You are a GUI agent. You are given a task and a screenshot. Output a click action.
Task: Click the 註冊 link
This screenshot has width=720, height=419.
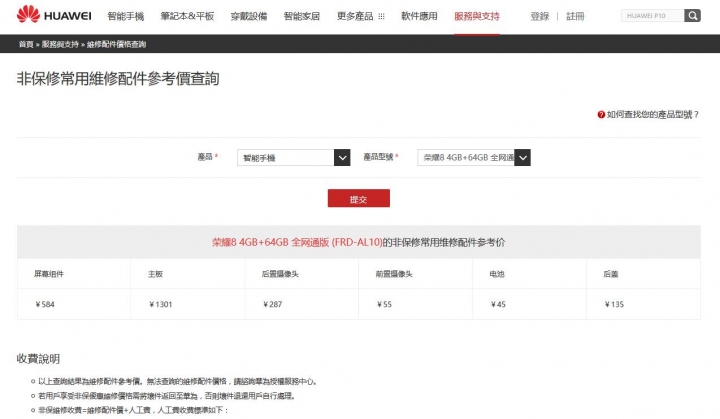(575, 17)
